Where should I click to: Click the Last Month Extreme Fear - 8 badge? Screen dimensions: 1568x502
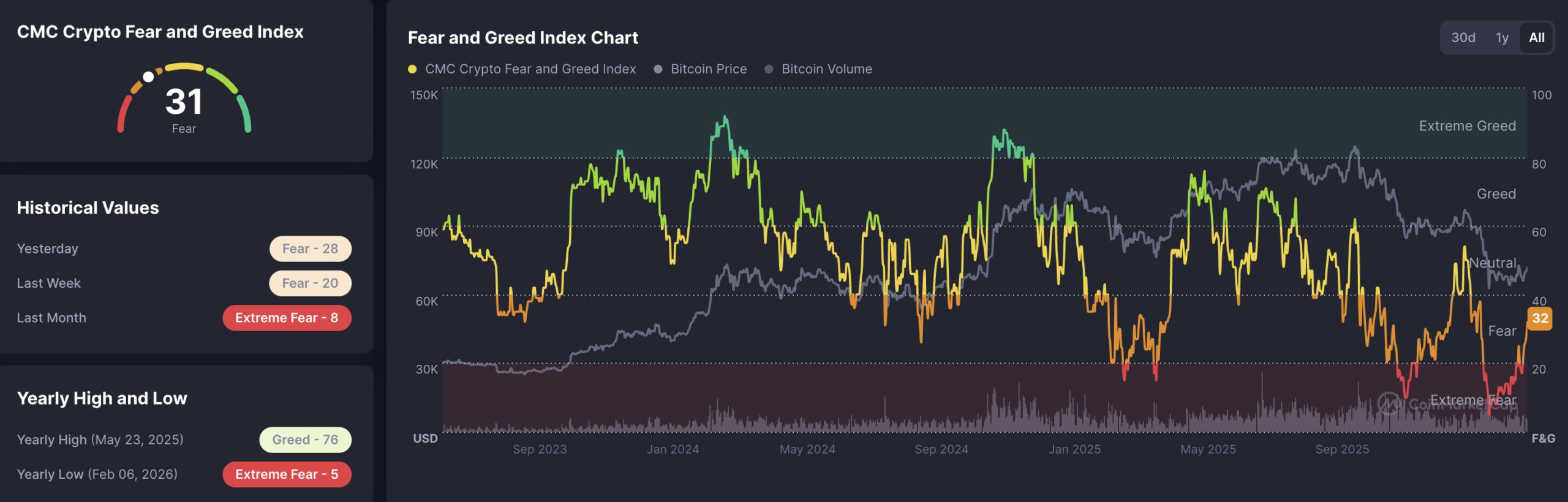(287, 318)
